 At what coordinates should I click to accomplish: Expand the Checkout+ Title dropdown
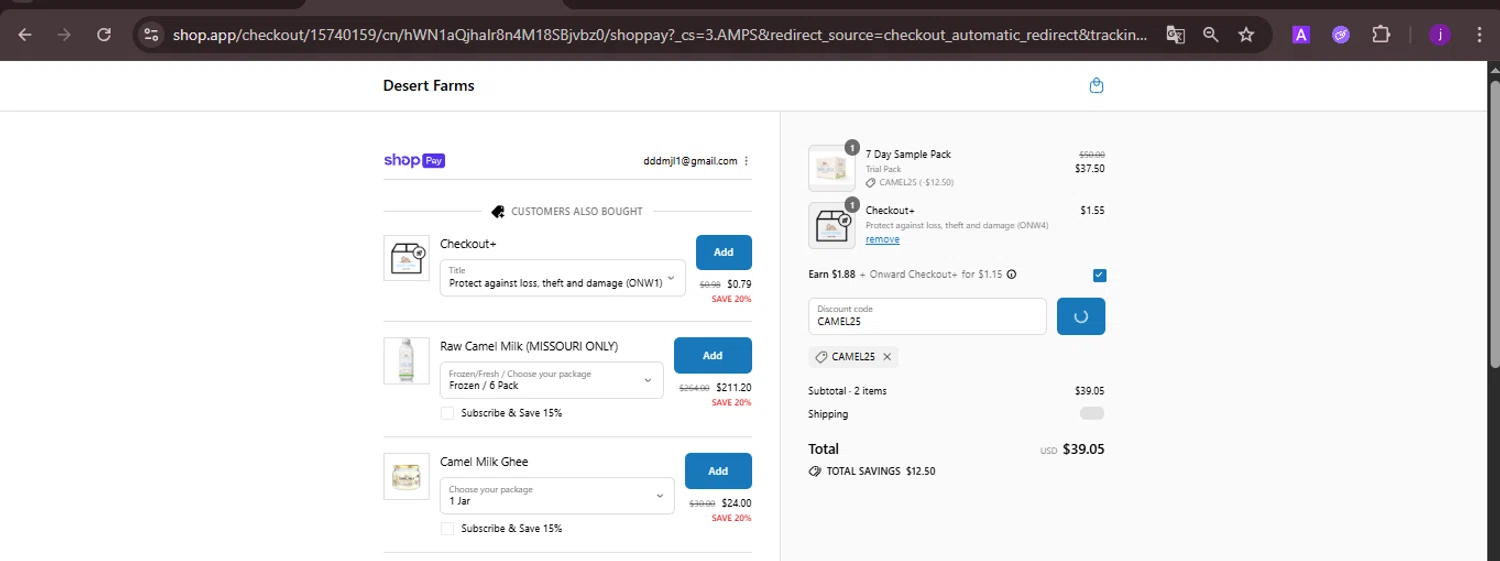point(563,277)
